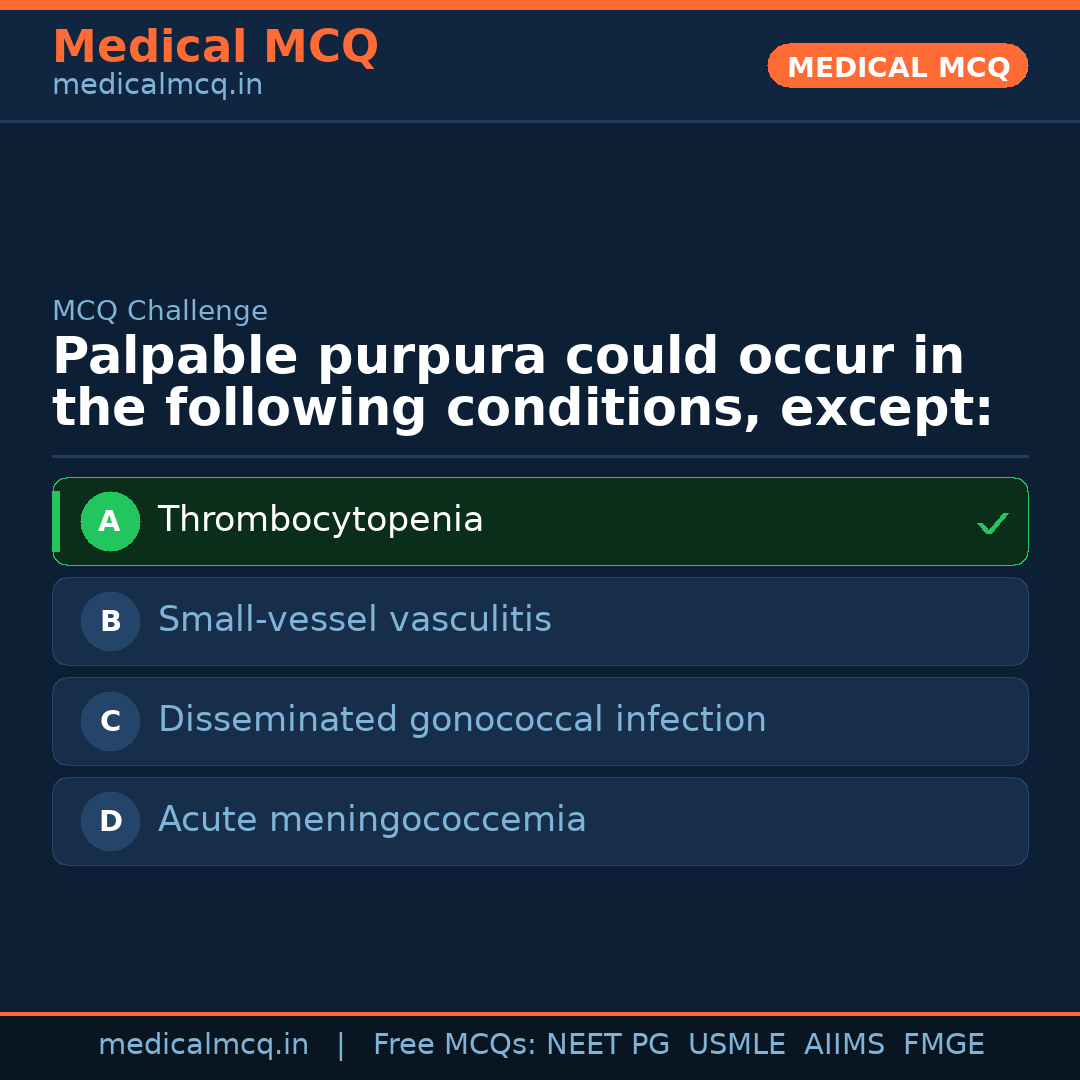This screenshot has height=1080, width=1080.
Task: Click the orange MEDICAL MCQ badge
Action: click(897, 67)
